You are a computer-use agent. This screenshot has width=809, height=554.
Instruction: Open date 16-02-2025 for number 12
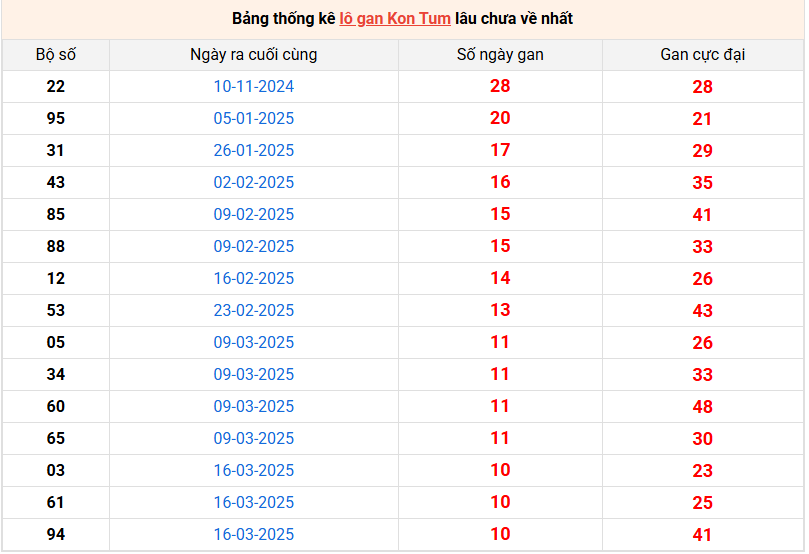tap(254, 279)
